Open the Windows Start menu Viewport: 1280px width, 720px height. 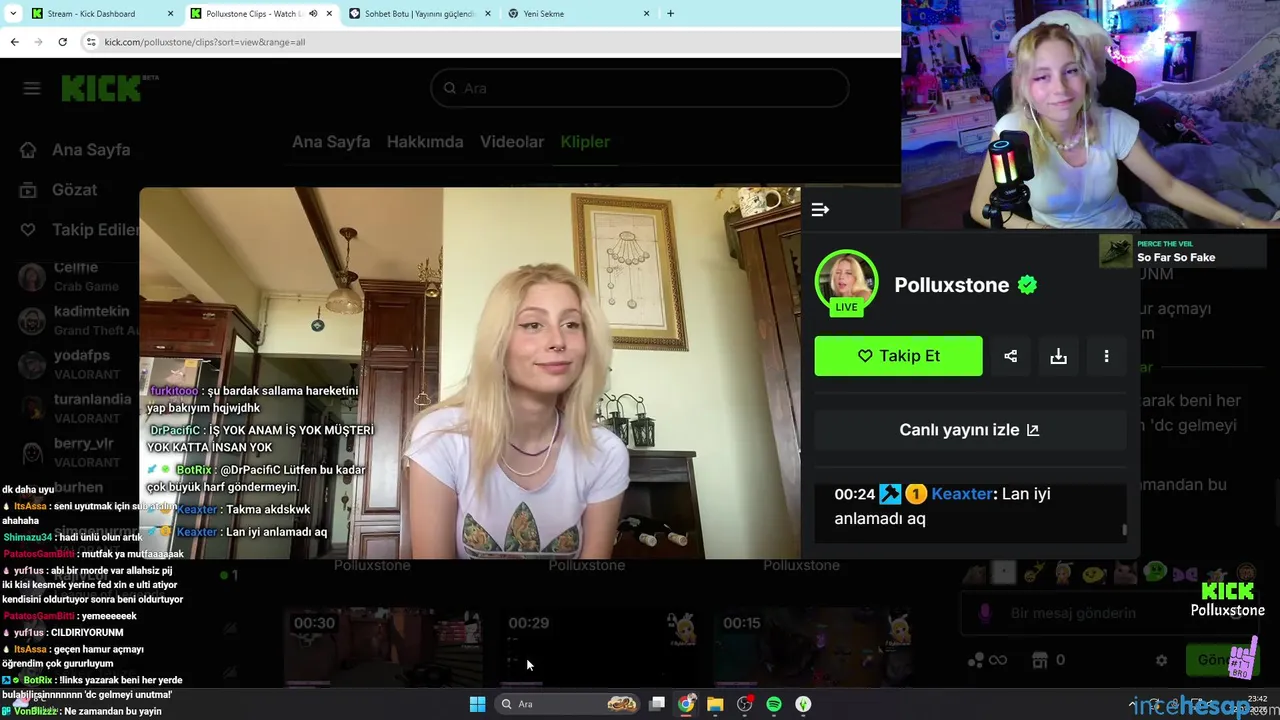(477, 704)
